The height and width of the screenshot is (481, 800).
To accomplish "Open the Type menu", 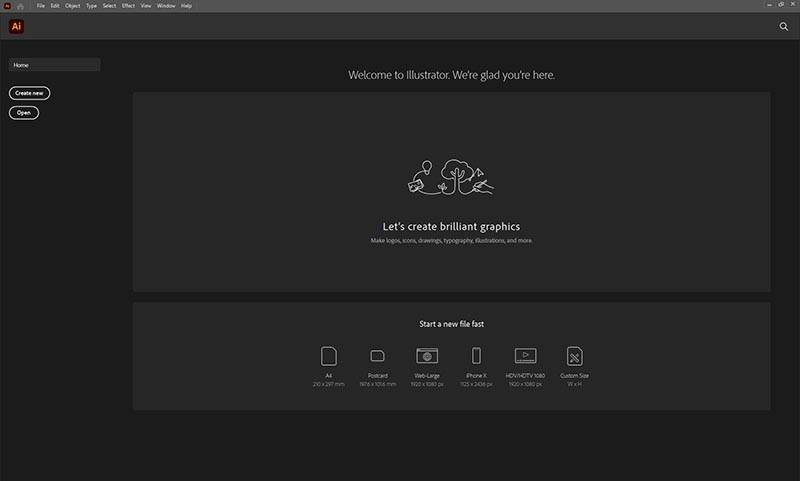I will (91, 6).
